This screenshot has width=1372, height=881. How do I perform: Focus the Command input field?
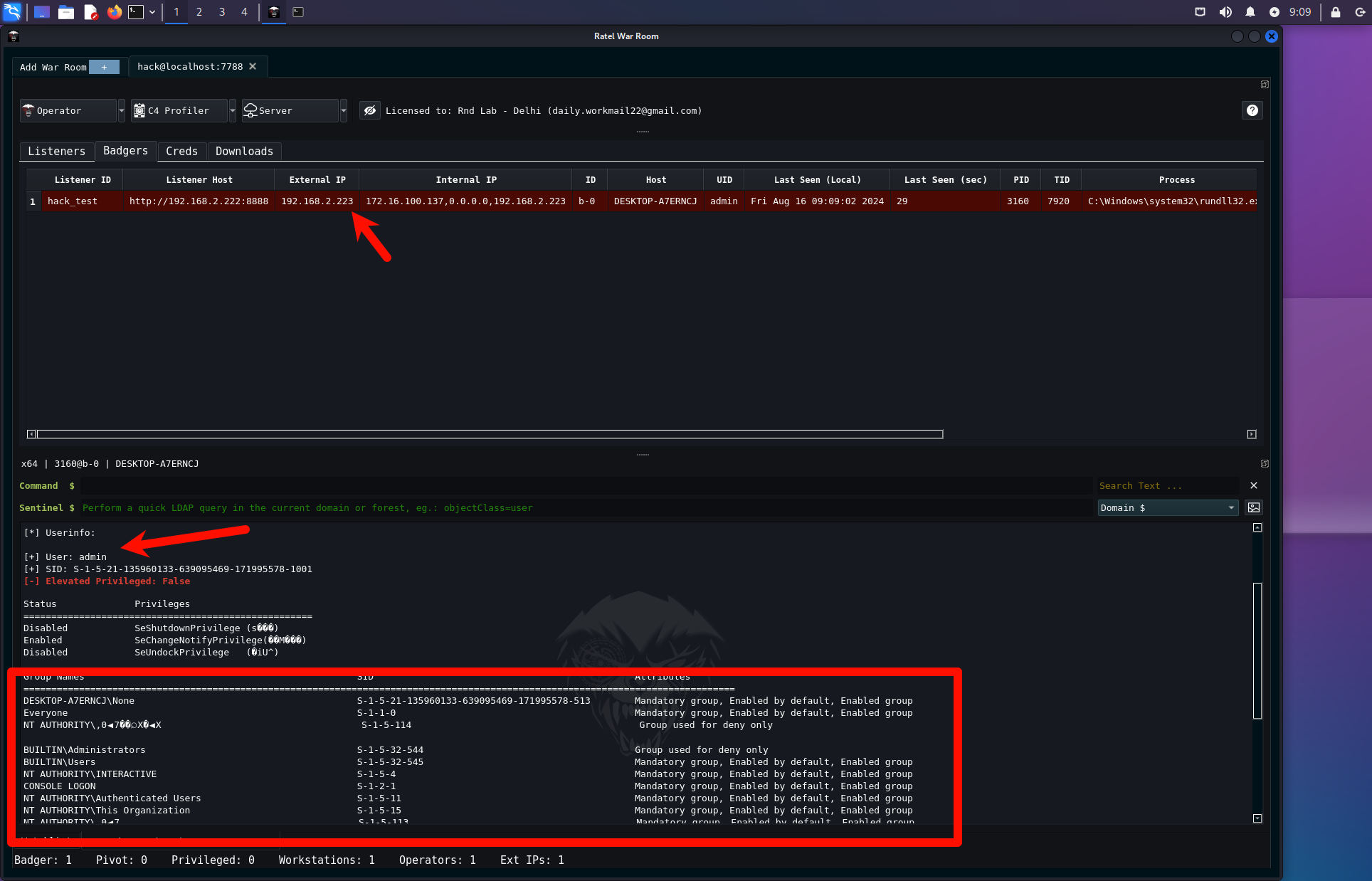click(586, 486)
